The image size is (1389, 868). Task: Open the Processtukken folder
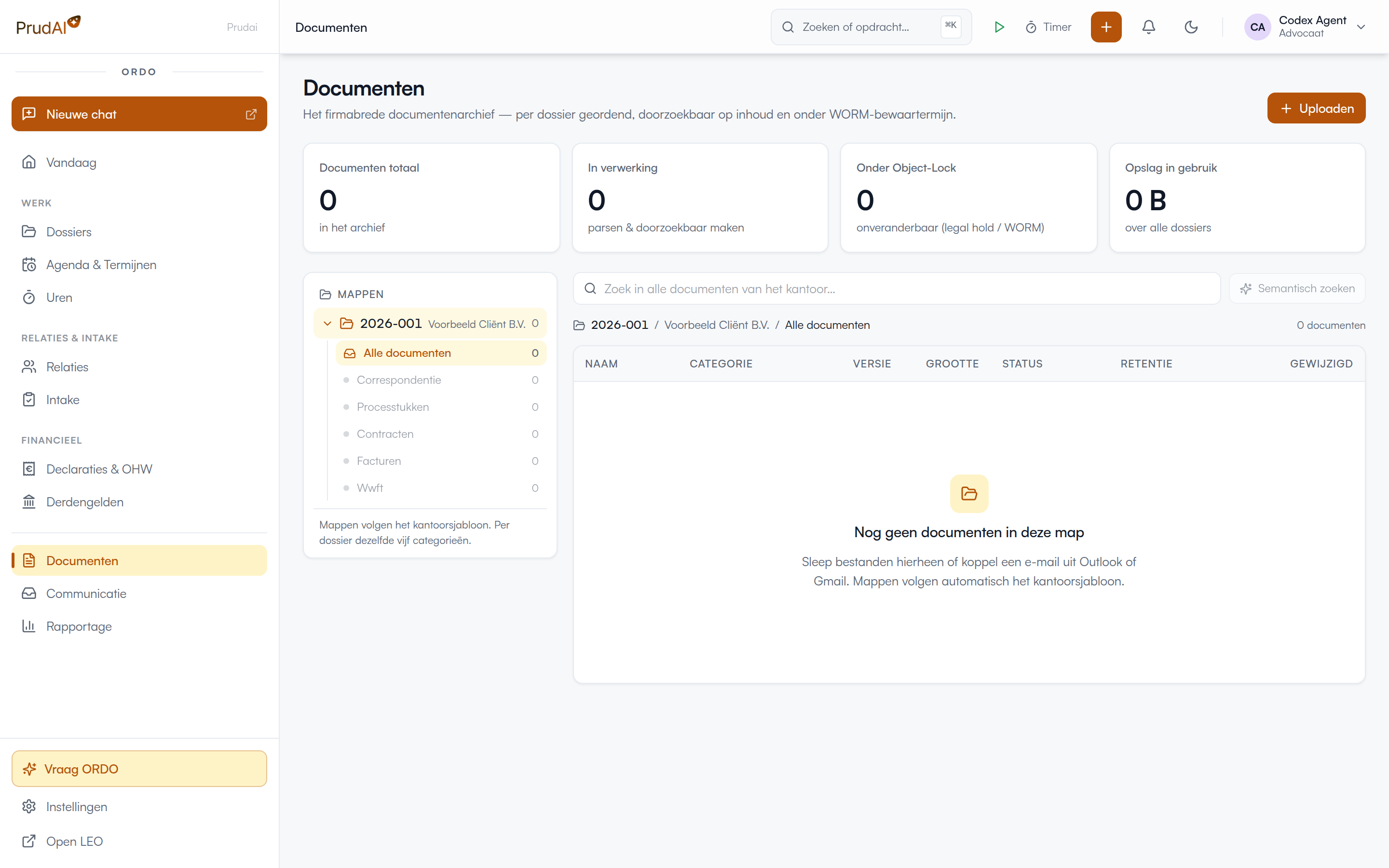tap(441, 407)
